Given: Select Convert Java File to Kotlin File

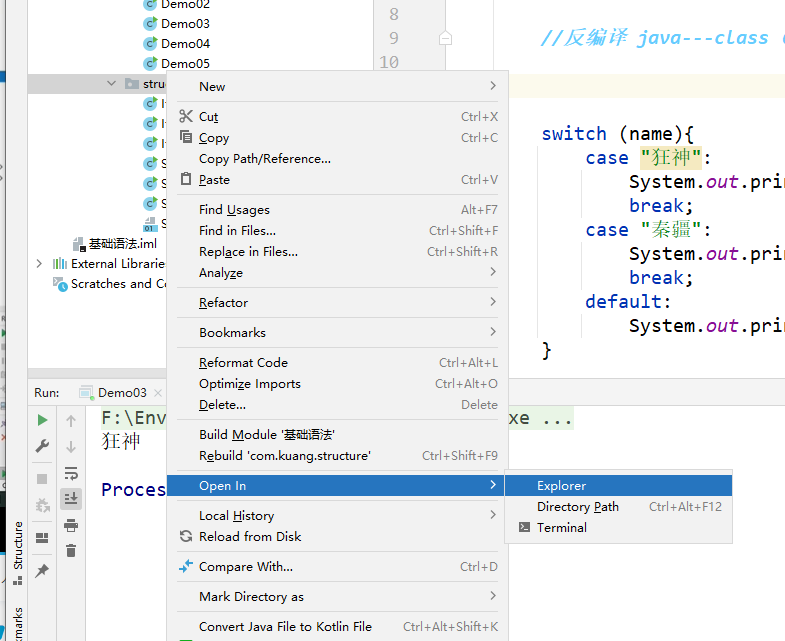Looking at the screenshot, I should coord(337,627).
